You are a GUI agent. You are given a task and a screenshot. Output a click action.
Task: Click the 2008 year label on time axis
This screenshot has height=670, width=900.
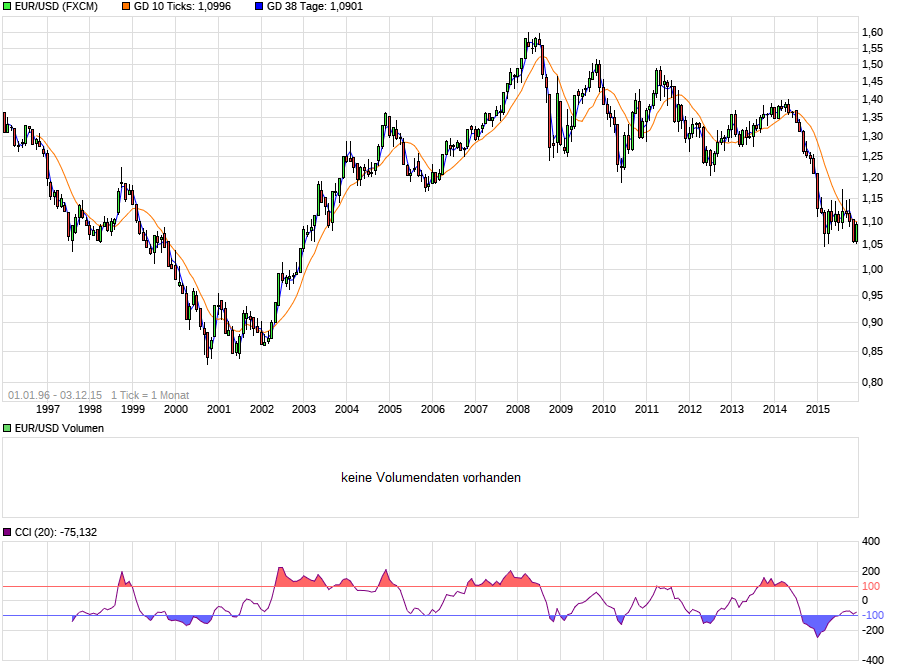518,409
